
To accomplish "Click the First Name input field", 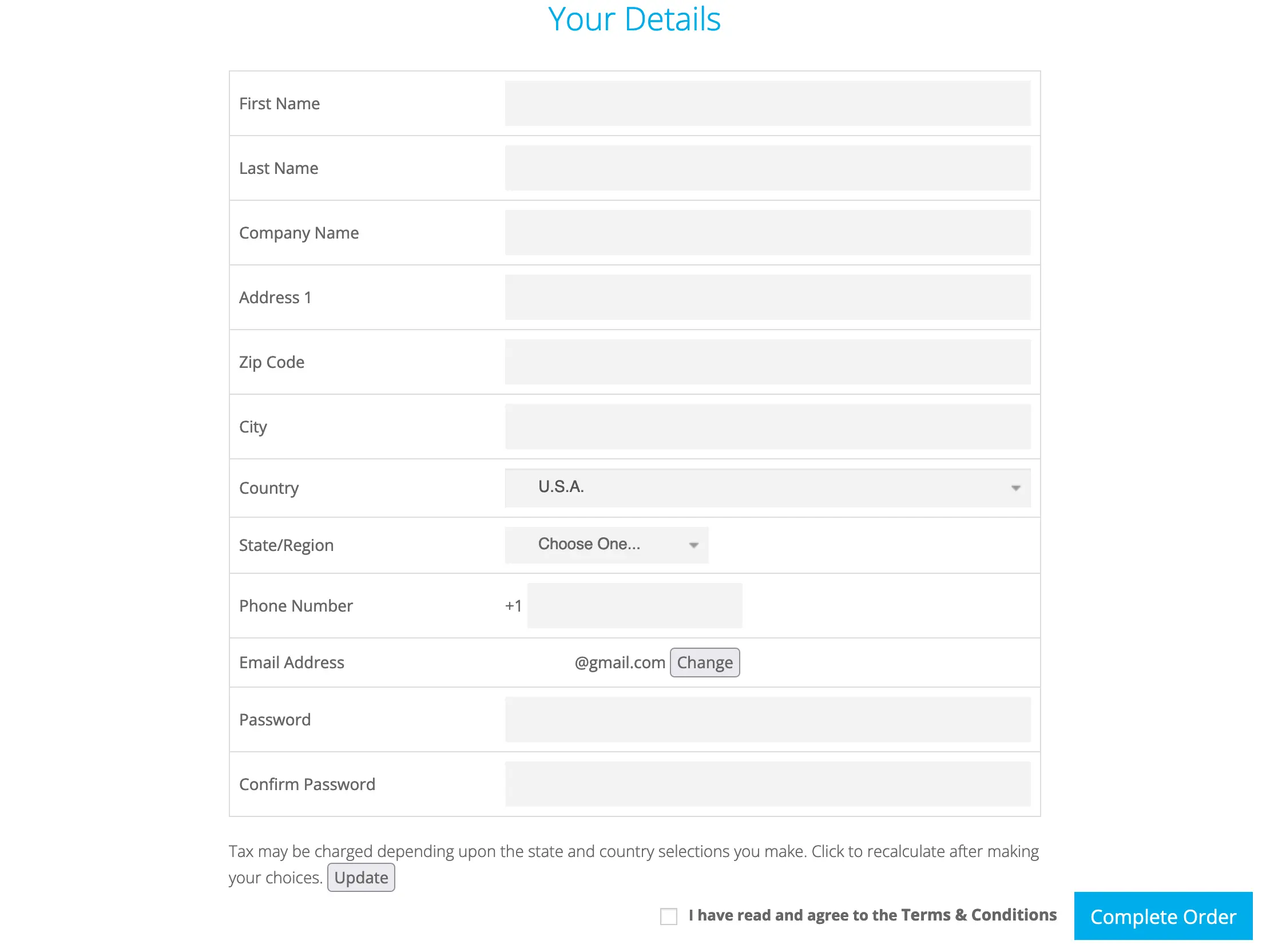I will pyautogui.click(x=767, y=104).
